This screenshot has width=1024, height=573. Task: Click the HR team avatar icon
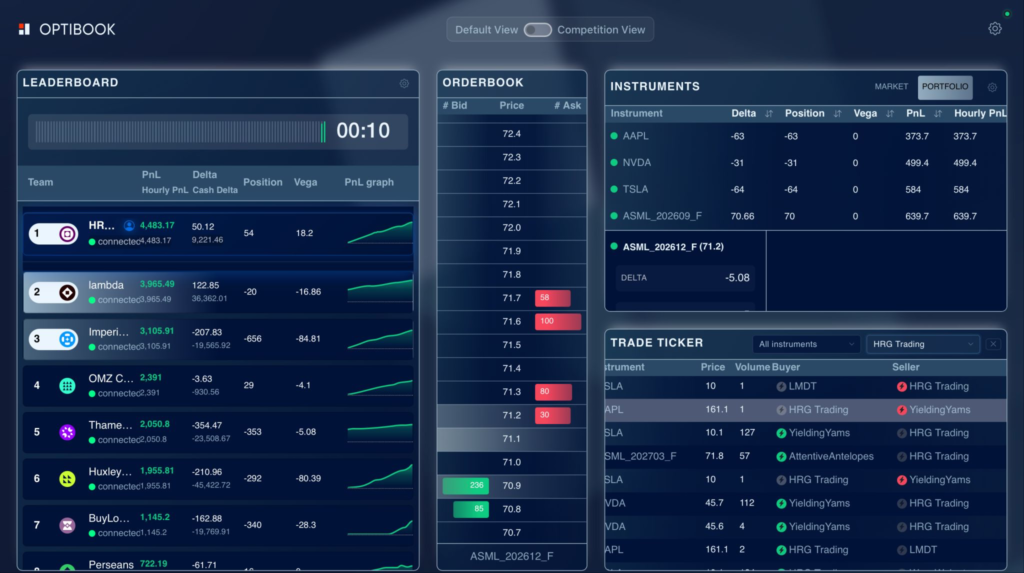tap(67, 233)
